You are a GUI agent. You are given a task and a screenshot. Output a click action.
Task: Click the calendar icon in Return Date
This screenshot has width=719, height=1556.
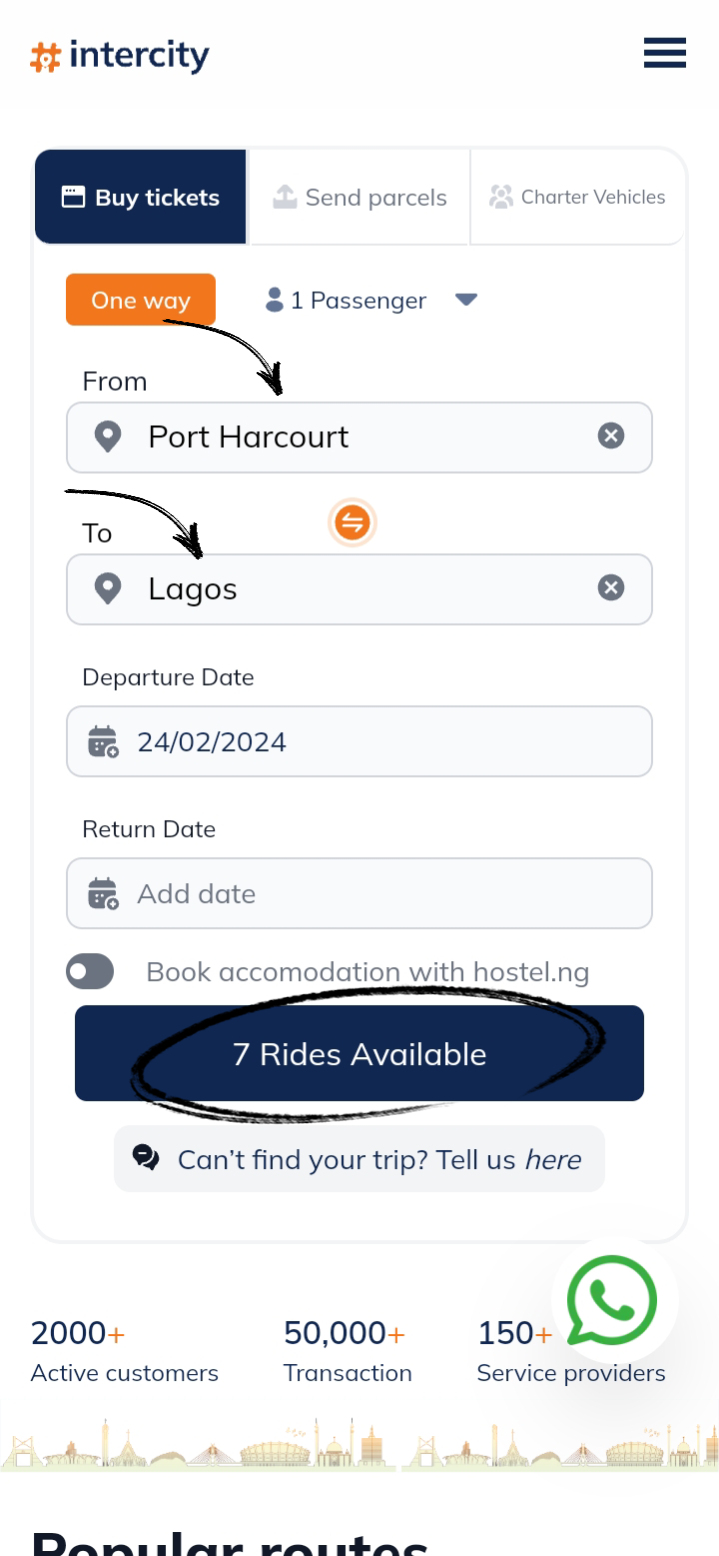(x=103, y=893)
